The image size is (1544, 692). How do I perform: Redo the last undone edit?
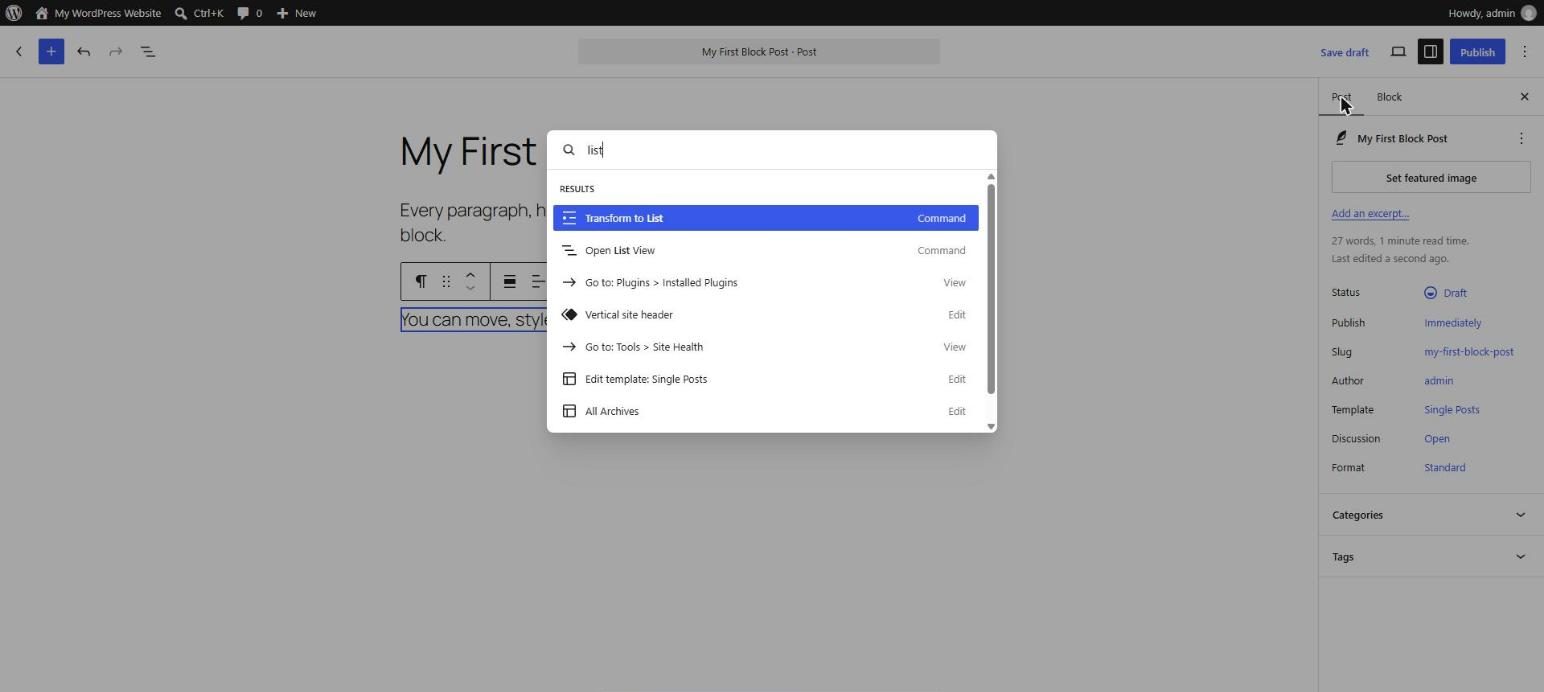tap(116, 52)
